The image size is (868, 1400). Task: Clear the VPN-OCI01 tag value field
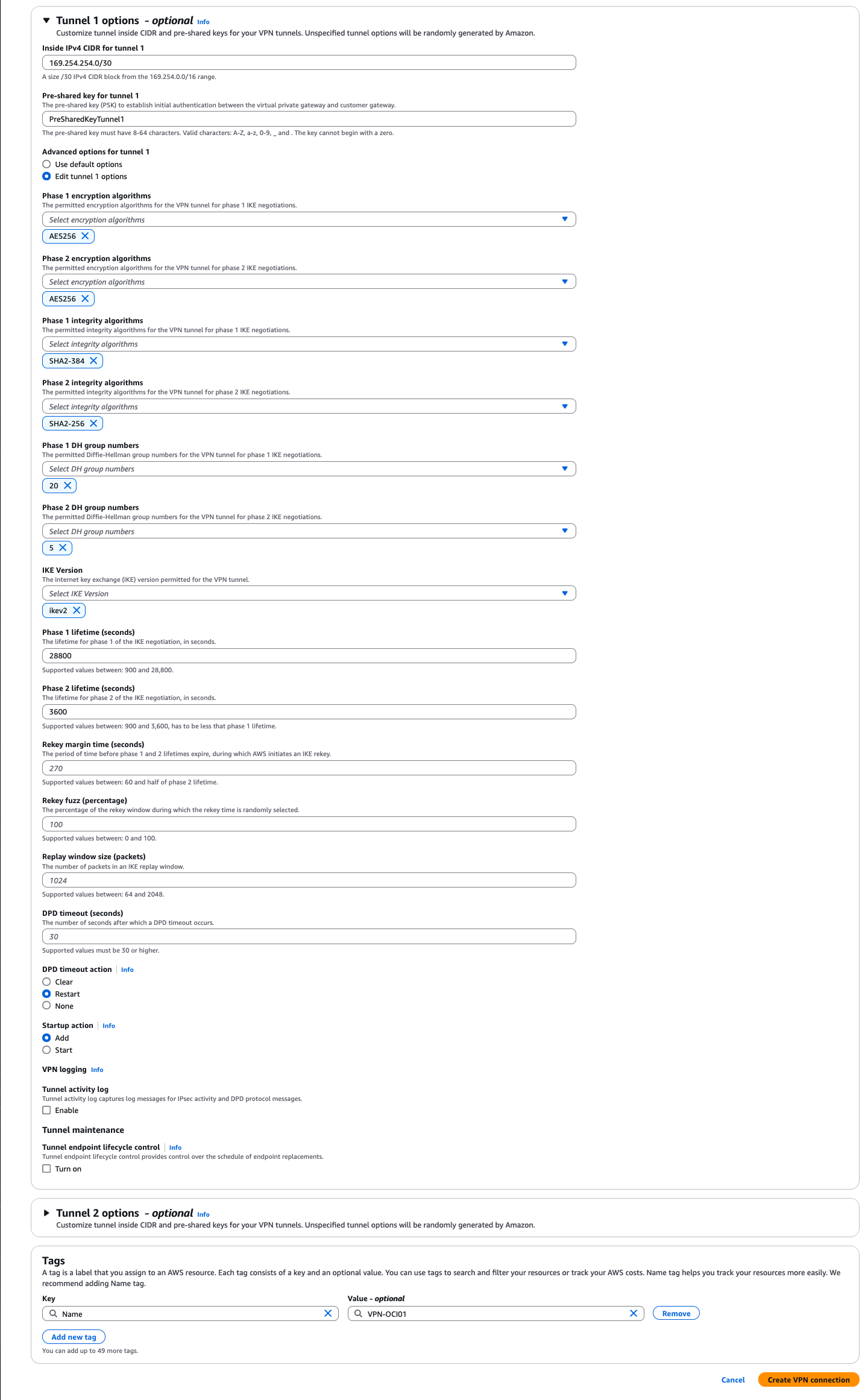[x=634, y=1313]
